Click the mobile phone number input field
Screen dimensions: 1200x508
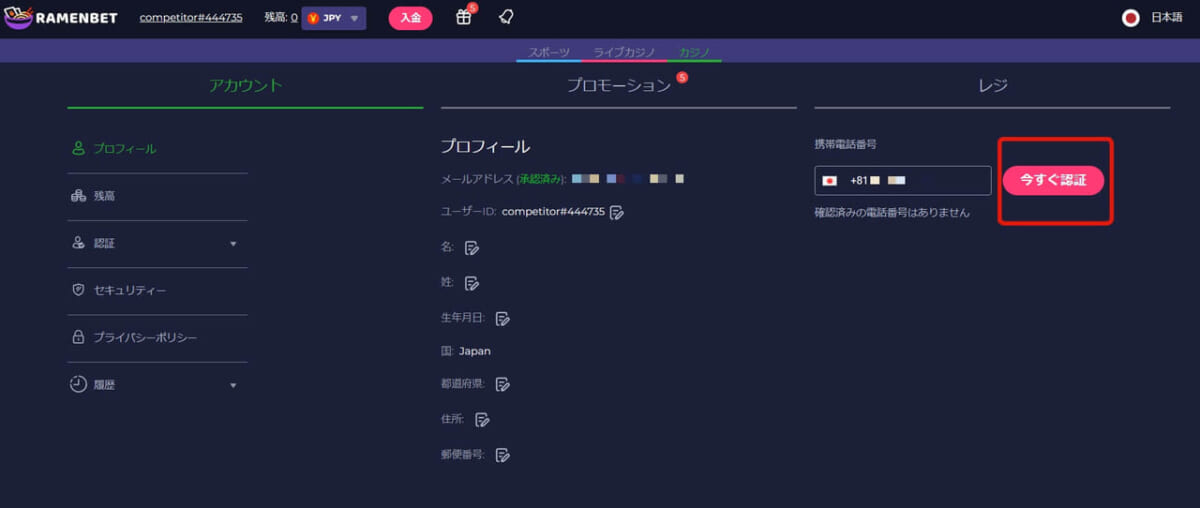[x=903, y=181]
